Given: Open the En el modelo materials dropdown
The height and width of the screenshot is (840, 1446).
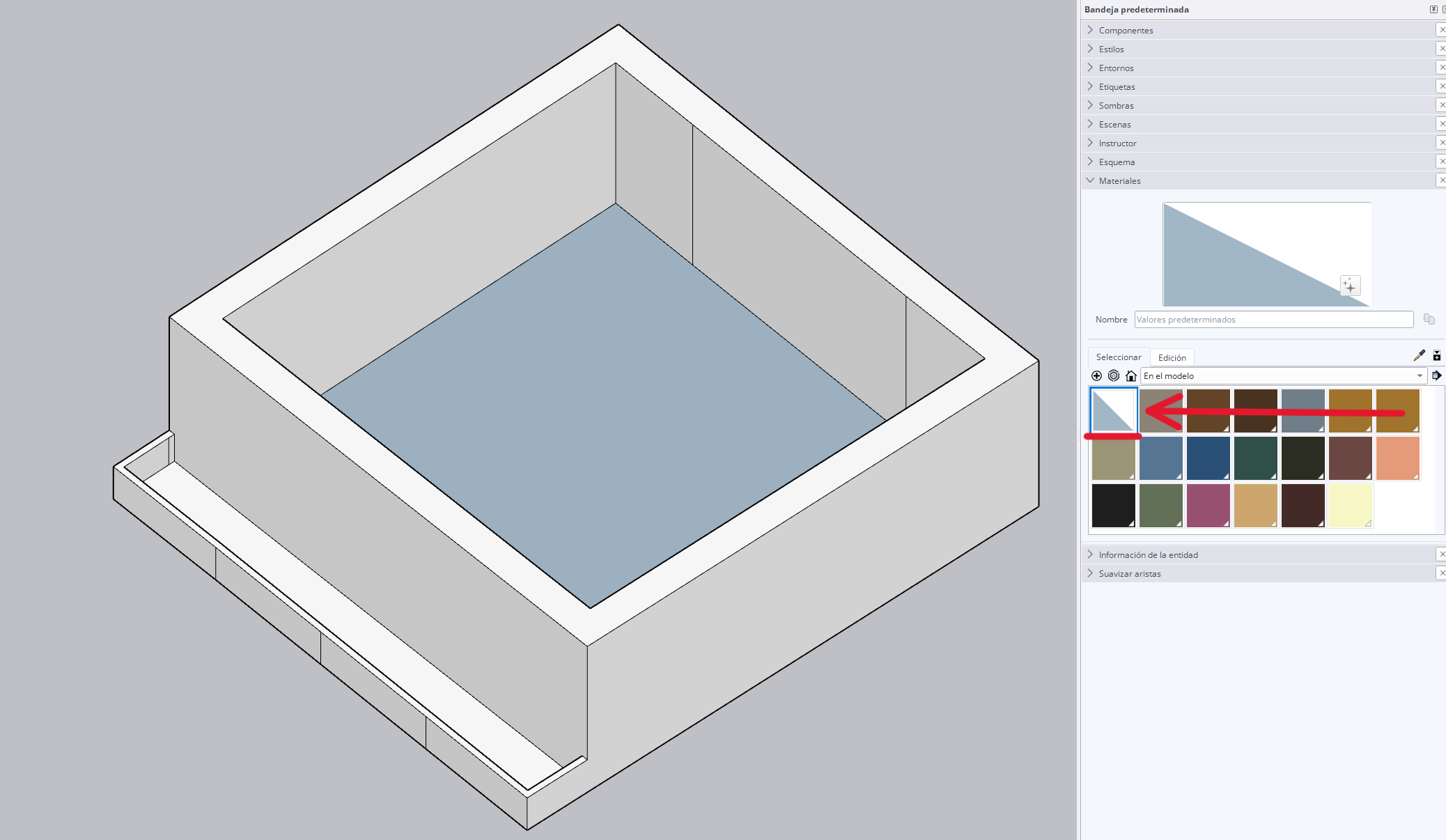Looking at the screenshot, I should click(x=1284, y=376).
